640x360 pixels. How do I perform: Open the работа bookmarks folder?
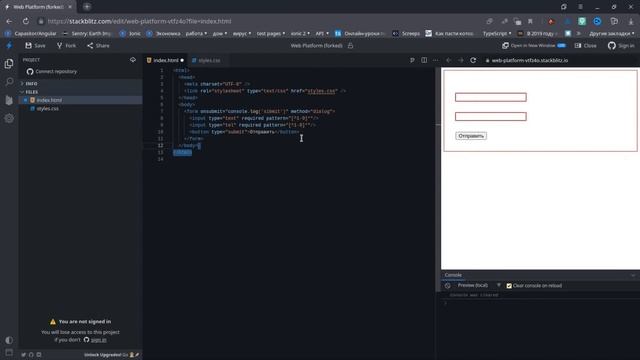coord(196,33)
